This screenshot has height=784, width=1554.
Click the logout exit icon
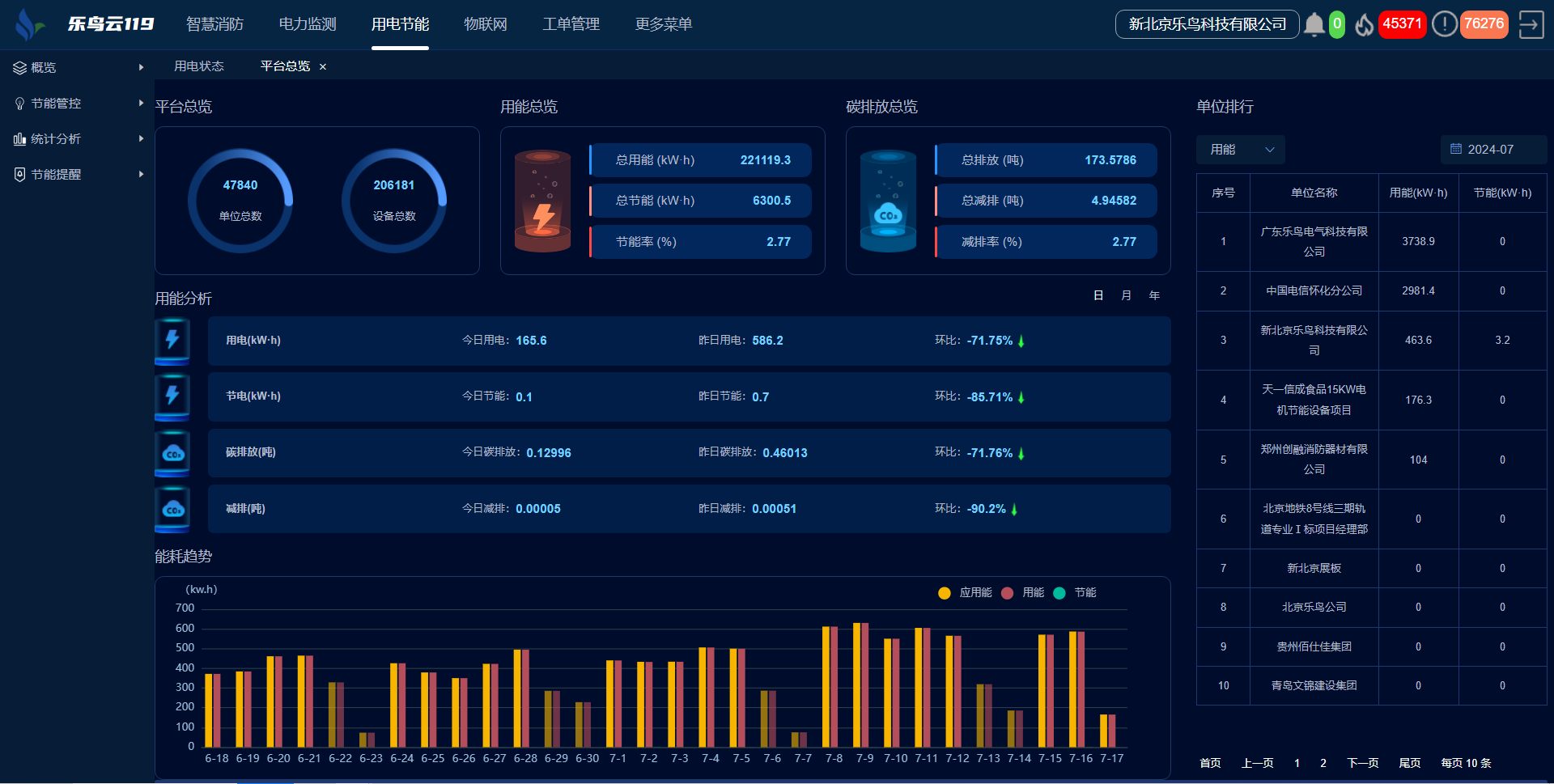pyautogui.click(x=1531, y=24)
